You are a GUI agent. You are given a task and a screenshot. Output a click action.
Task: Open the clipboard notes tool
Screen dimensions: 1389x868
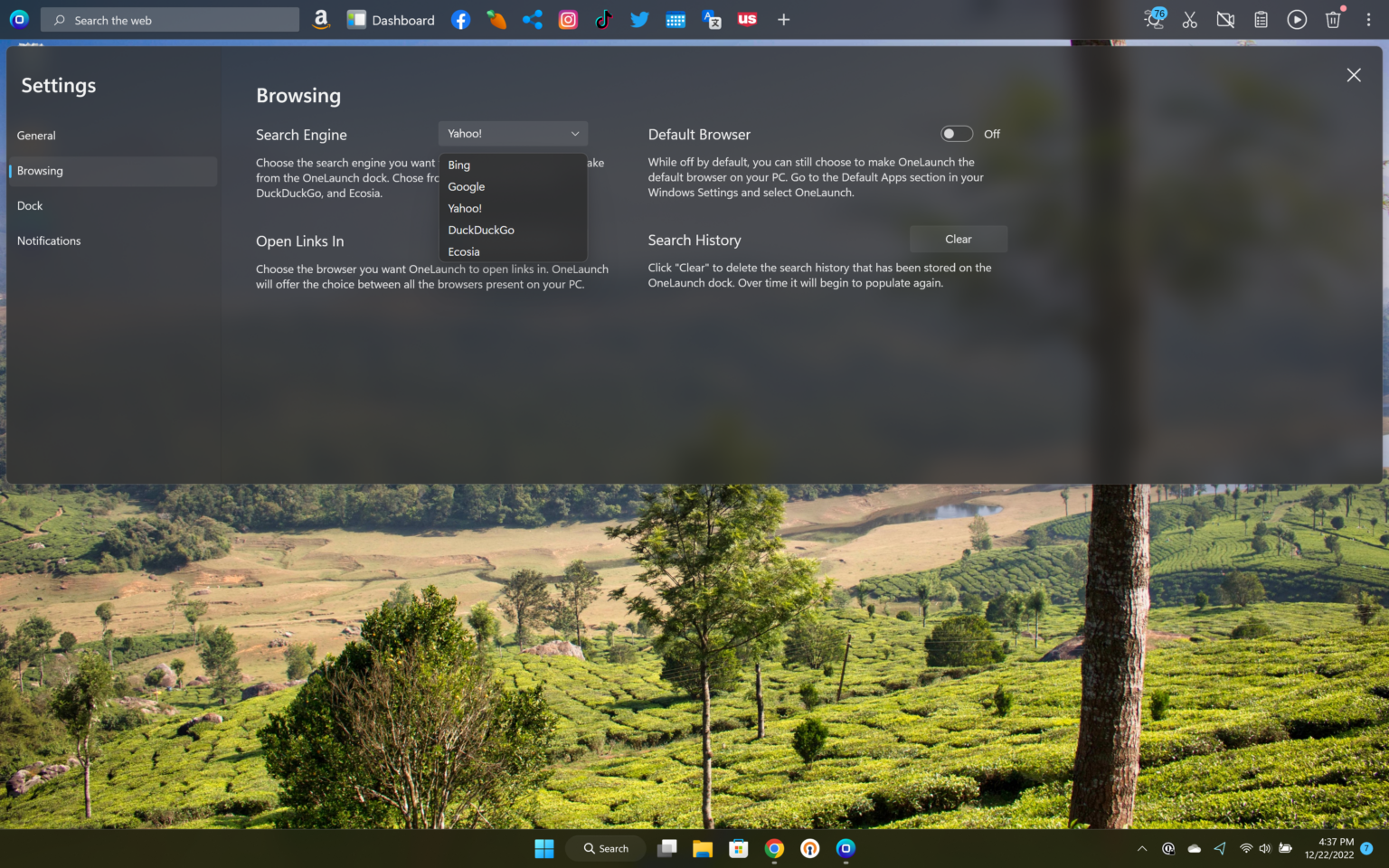point(1261,19)
